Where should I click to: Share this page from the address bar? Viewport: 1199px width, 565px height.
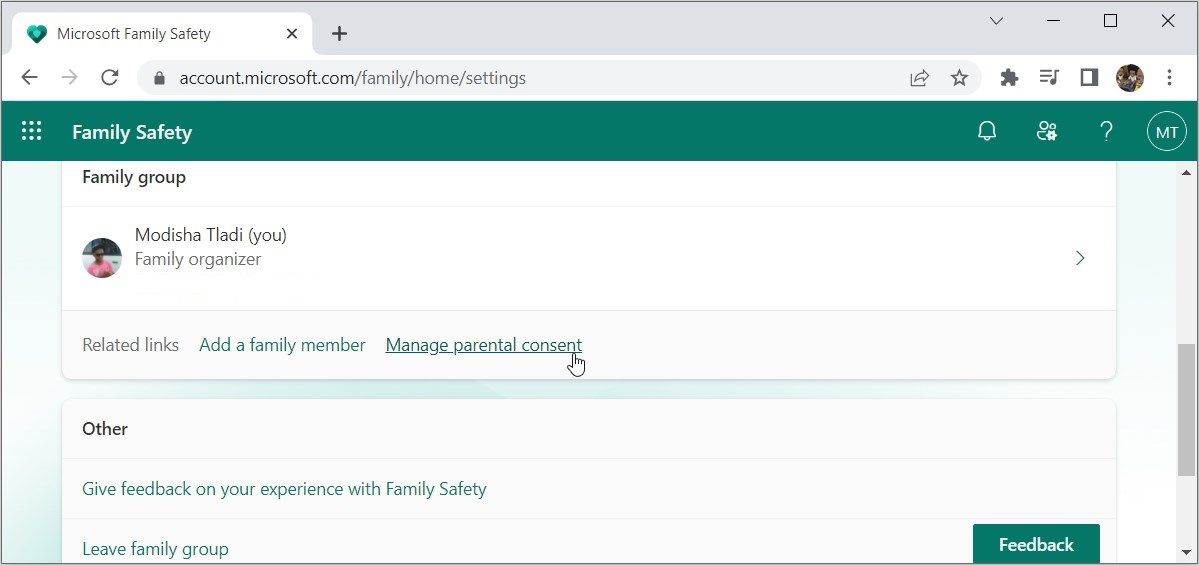[919, 77]
